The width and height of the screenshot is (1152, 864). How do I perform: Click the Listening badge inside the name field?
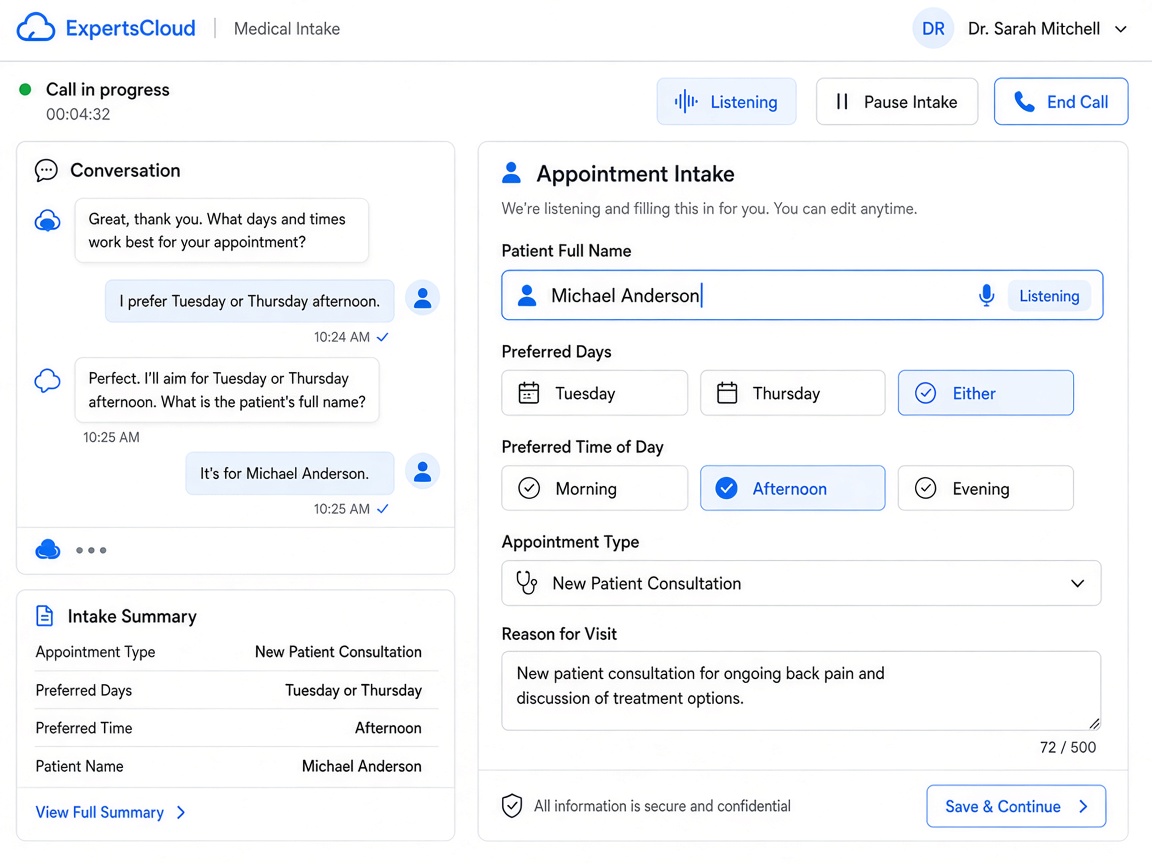[x=1049, y=296]
